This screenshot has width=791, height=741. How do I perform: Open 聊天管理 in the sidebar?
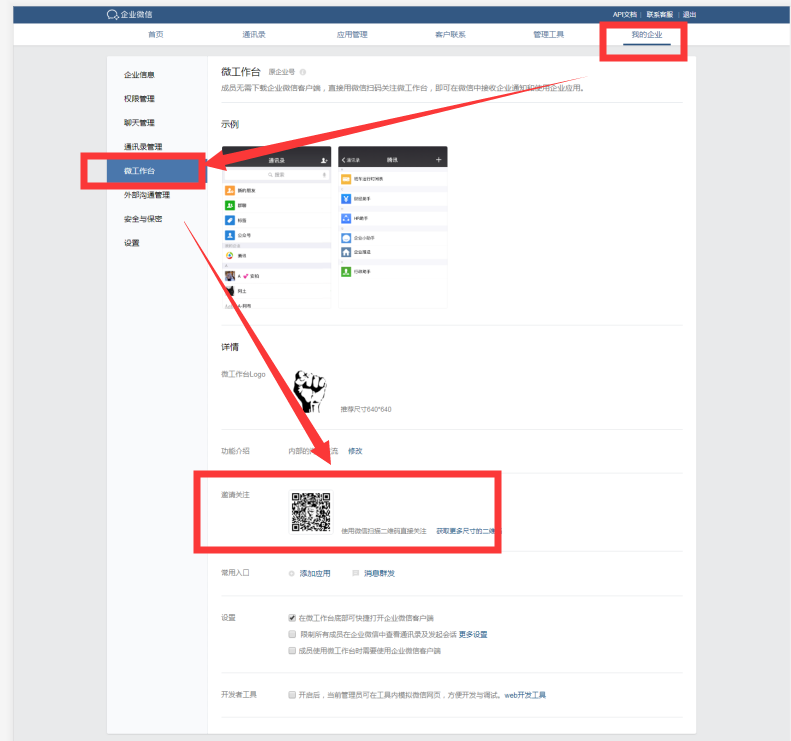coord(139,123)
